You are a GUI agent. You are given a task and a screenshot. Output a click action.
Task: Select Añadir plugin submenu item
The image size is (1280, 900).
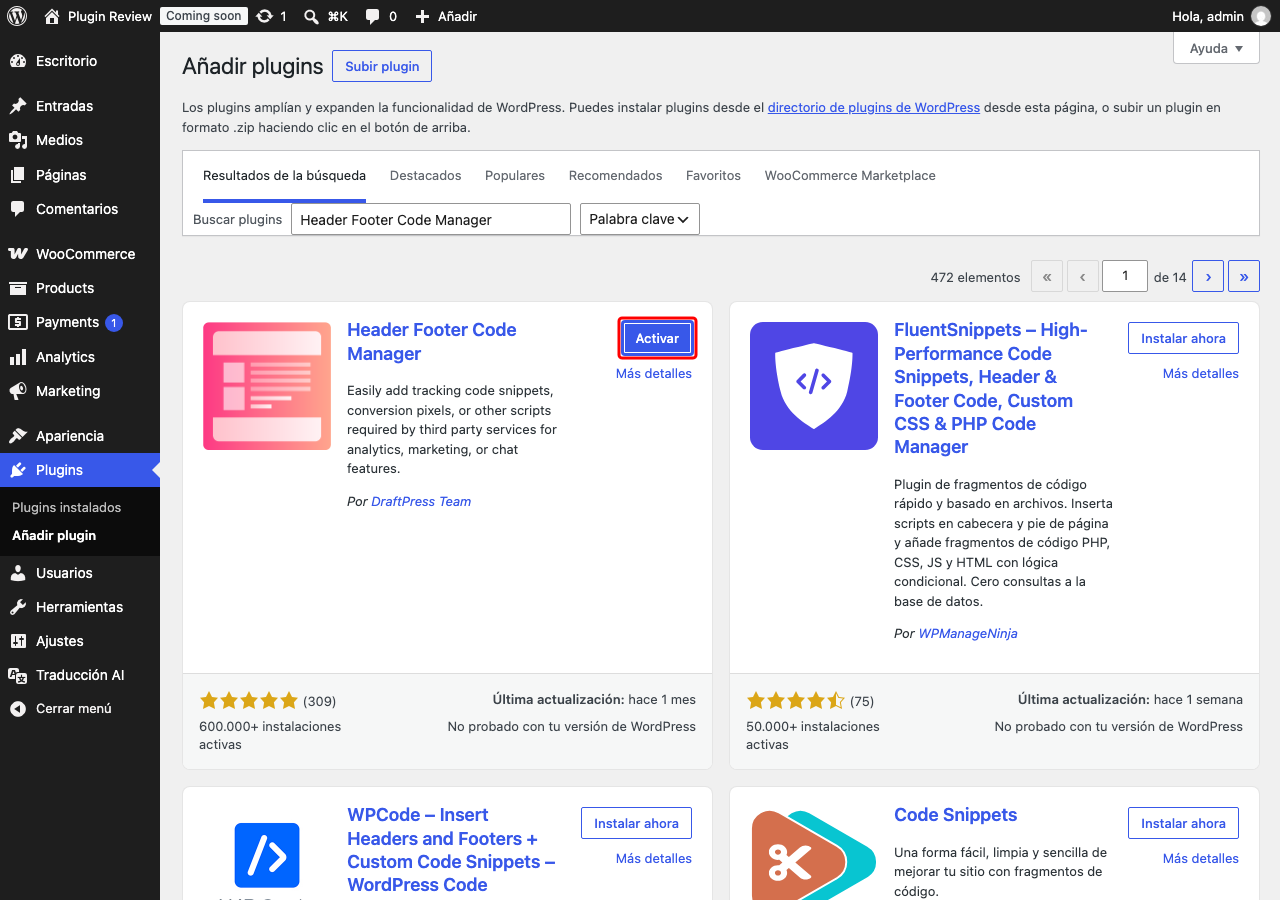54,536
